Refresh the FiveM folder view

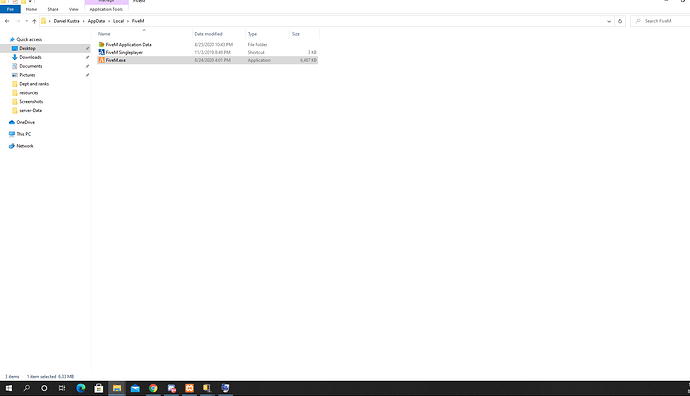620,21
